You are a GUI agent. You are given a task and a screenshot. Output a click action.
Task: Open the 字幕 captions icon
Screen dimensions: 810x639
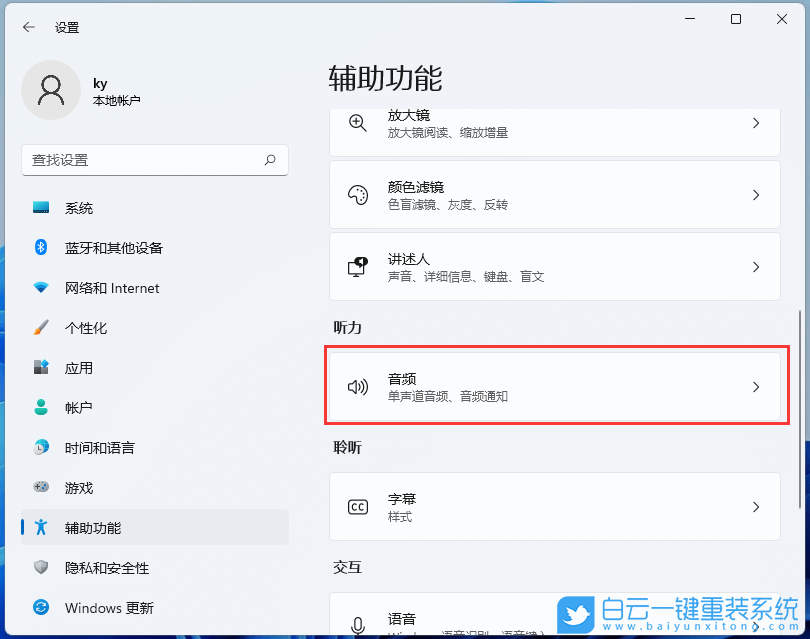point(358,506)
